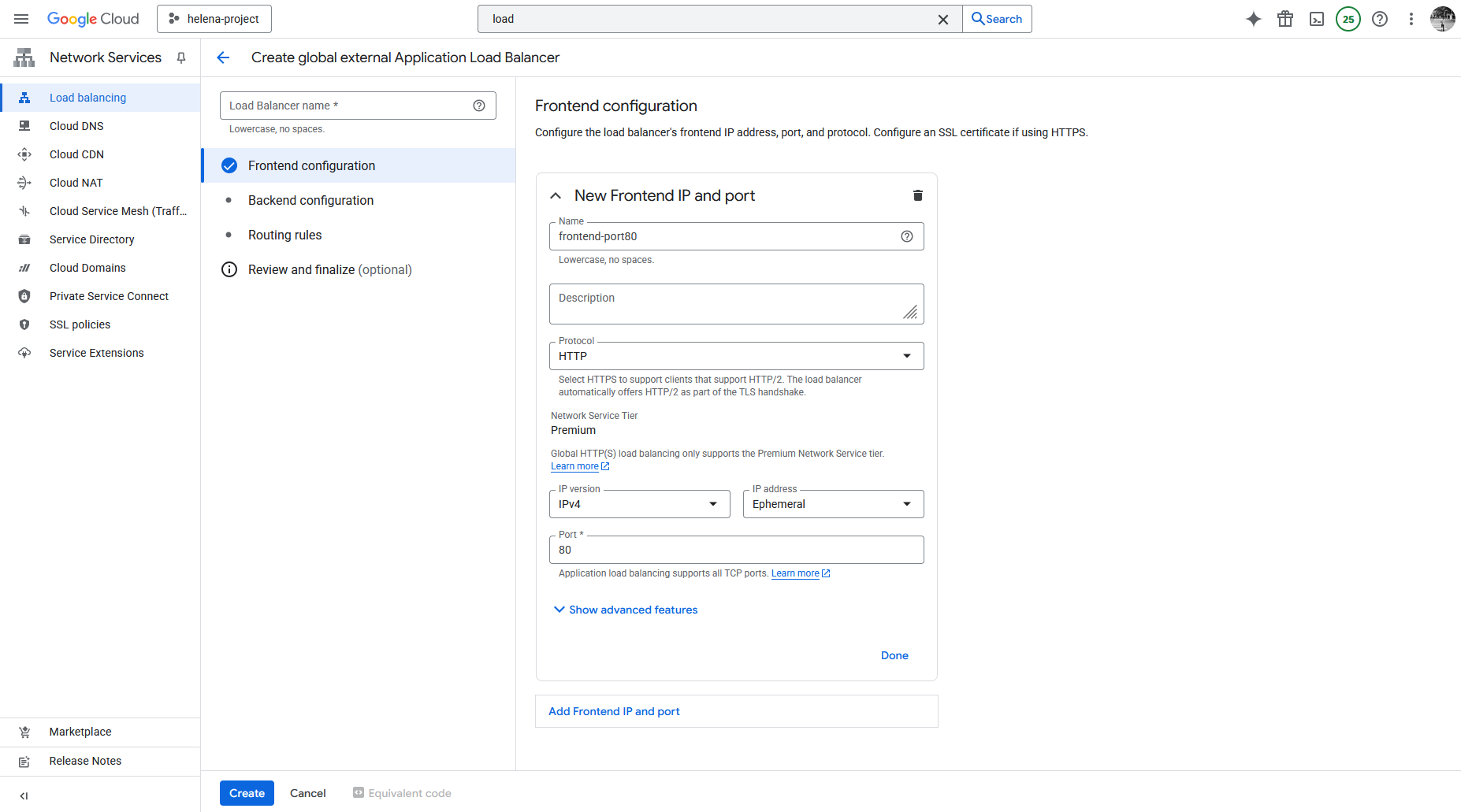Clear the search box text

point(942,19)
